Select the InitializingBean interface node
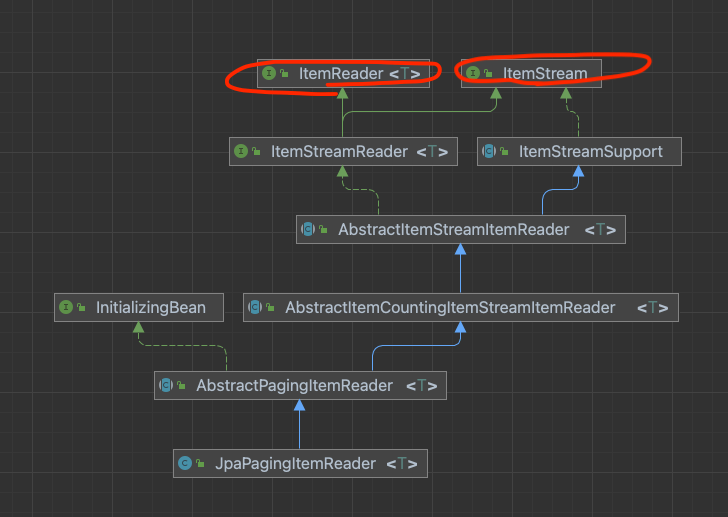Screen dimensions: 728x517 coord(139,307)
